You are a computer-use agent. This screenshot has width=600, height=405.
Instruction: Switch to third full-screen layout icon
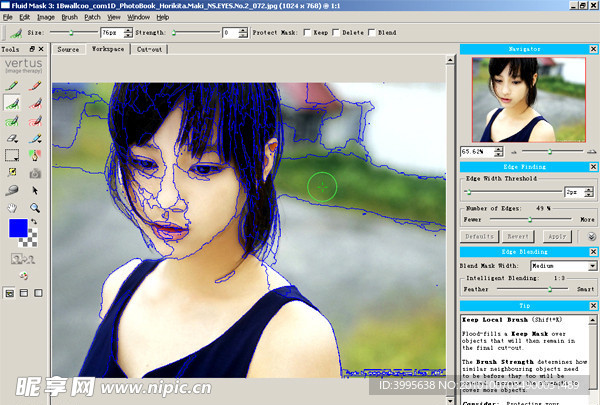[38, 293]
